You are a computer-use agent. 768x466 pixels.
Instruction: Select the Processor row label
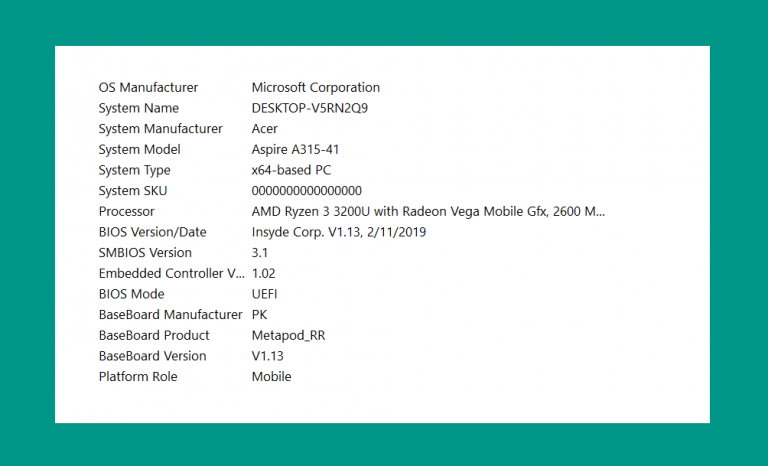click(126, 211)
